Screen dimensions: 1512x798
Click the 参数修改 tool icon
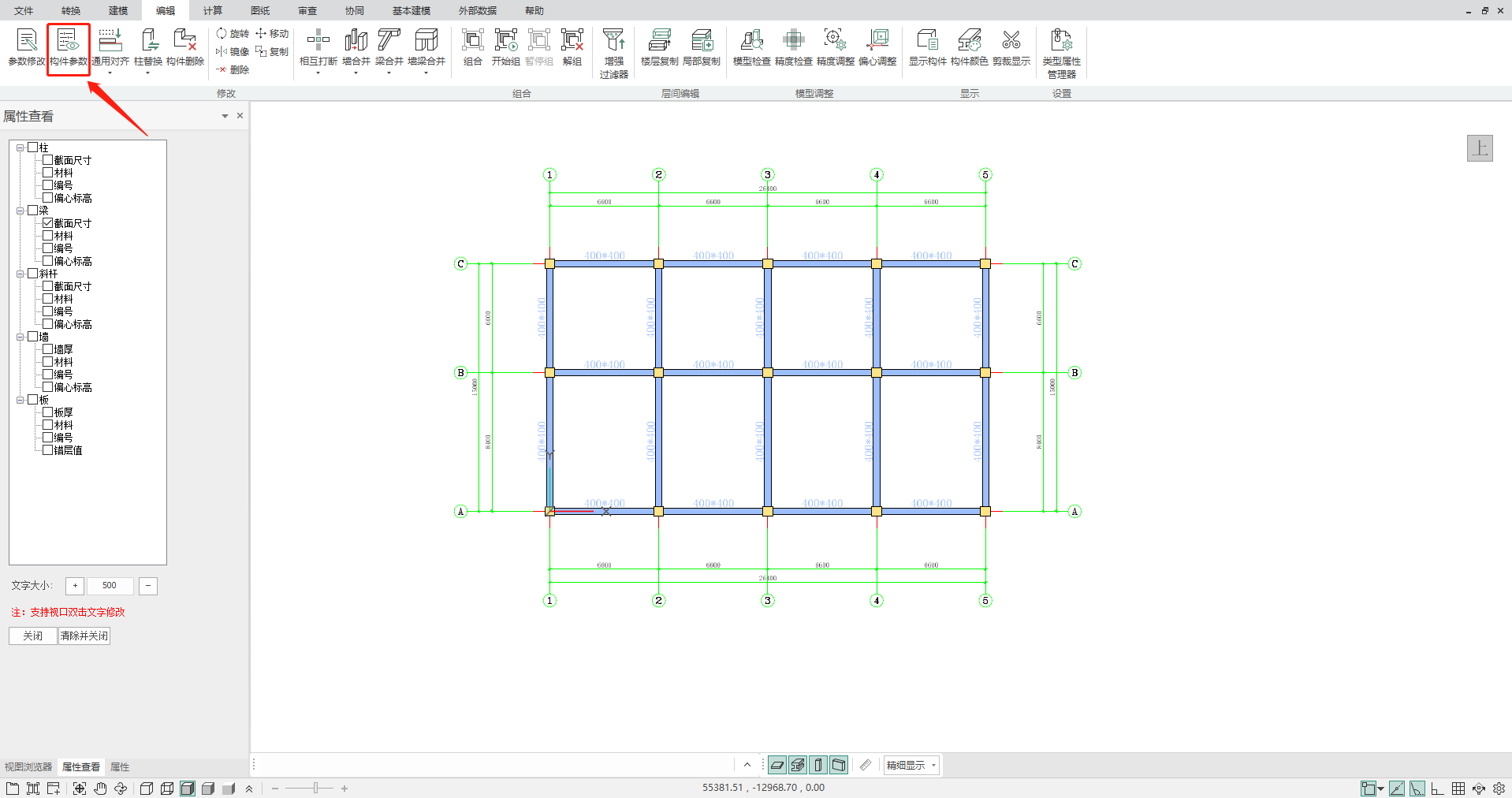pos(27,41)
